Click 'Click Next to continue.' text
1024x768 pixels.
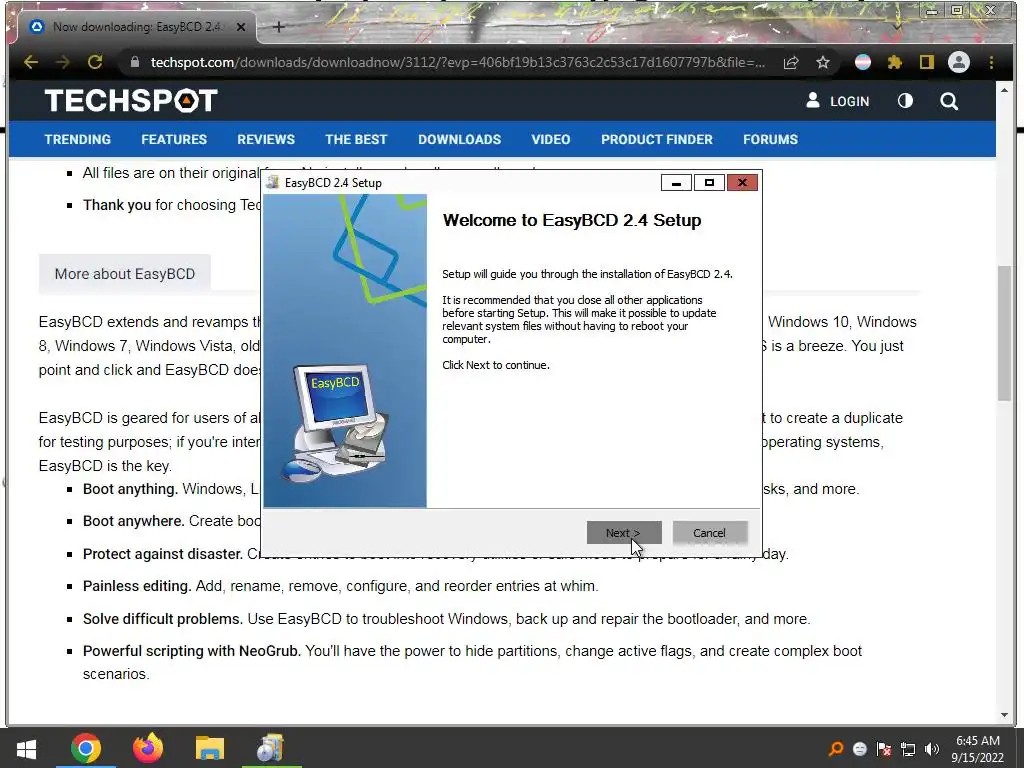pyautogui.click(x=496, y=365)
